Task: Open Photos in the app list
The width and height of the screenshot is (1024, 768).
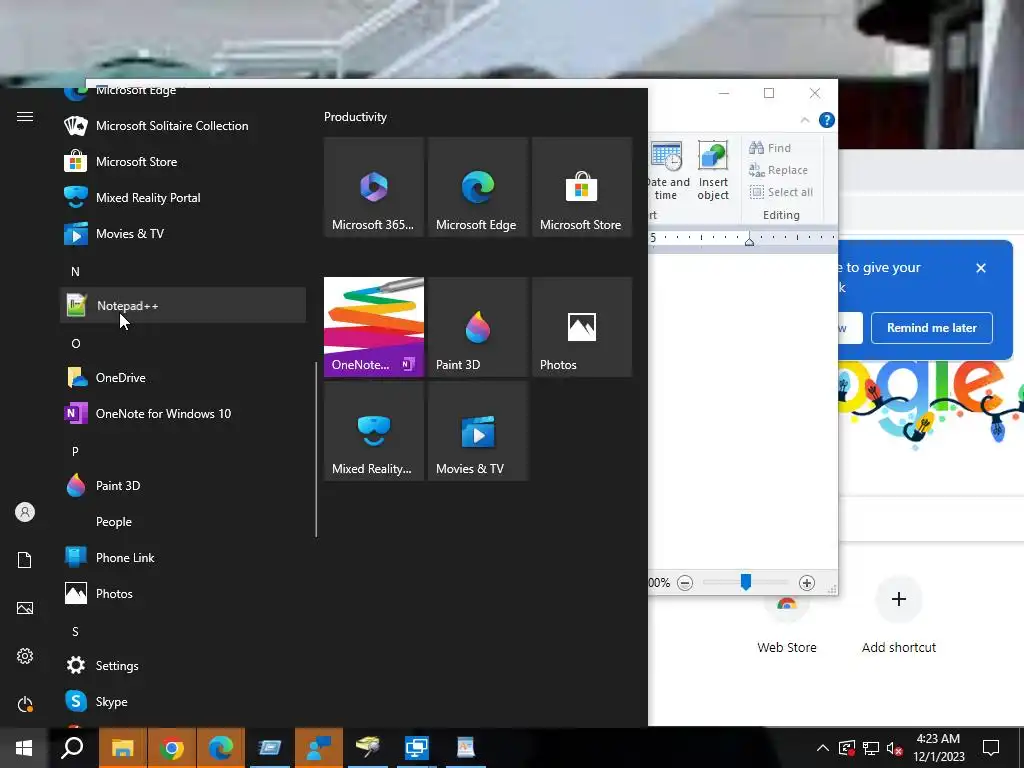Action: 183,593
